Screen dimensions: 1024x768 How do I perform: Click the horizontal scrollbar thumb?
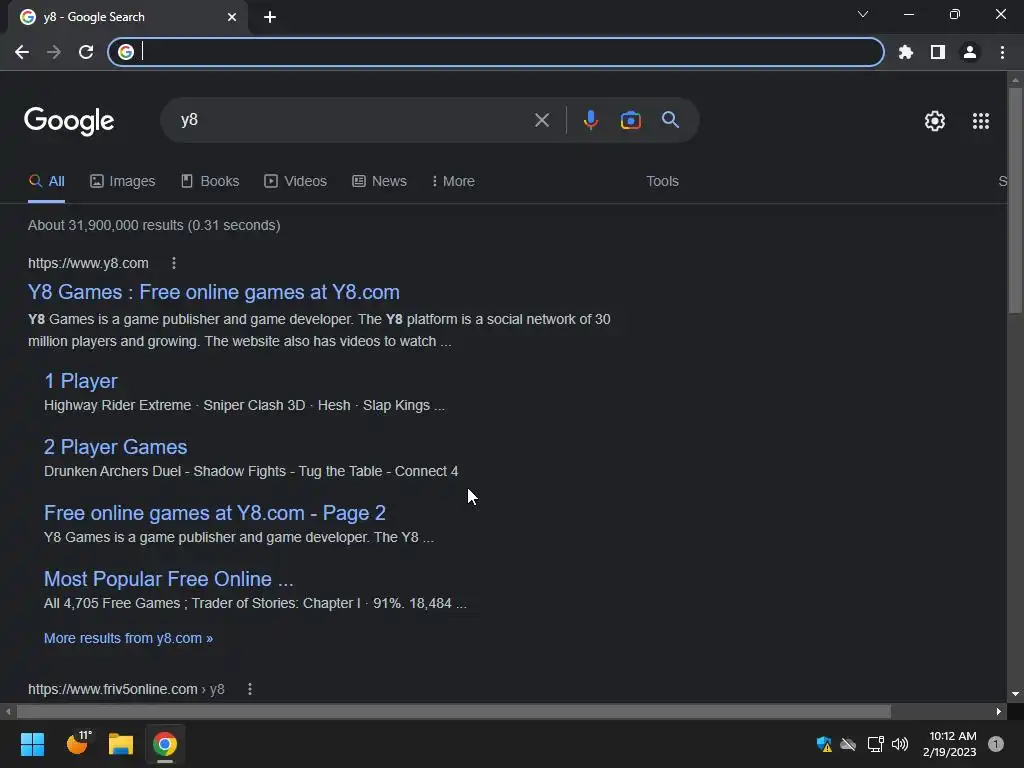(x=454, y=711)
